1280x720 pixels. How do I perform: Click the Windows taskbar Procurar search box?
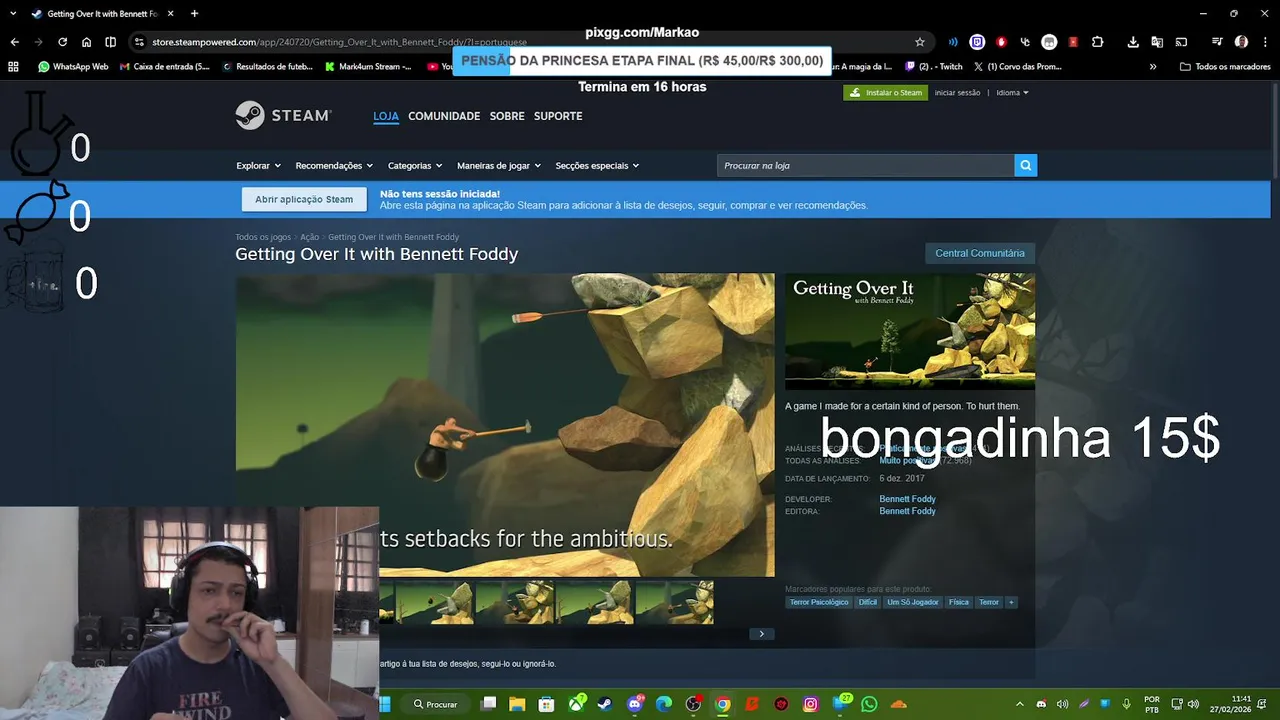[x=436, y=704]
